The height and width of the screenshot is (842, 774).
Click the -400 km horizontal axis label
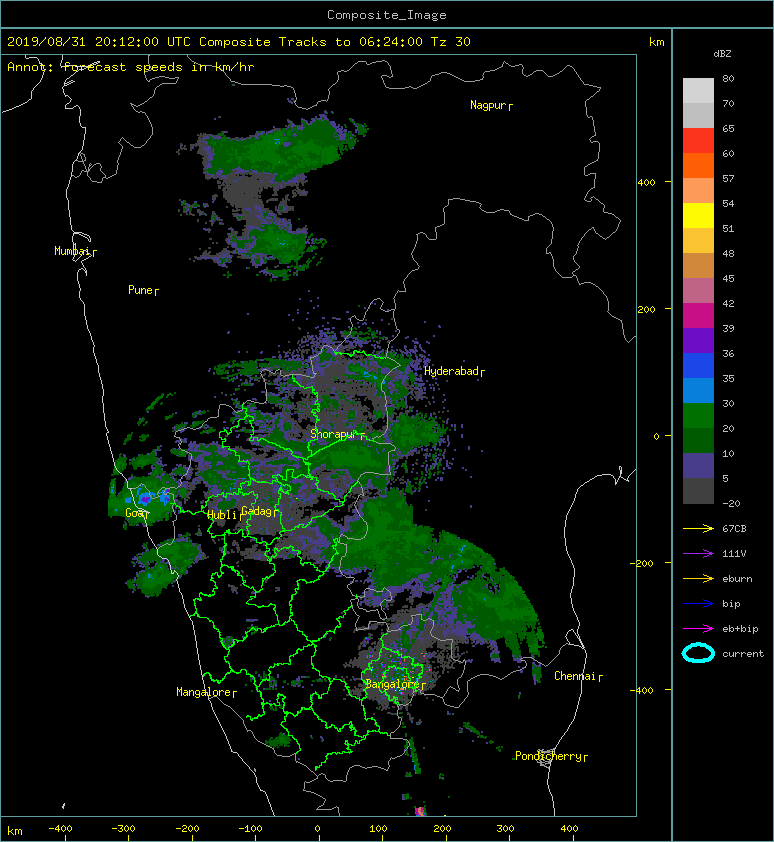coord(60,829)
